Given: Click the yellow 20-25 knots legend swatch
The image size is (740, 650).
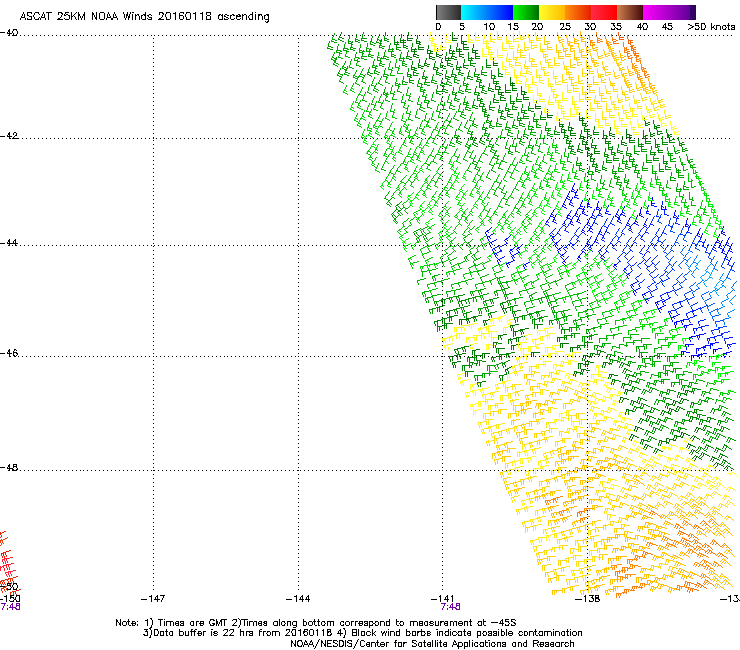Looking at the screenshot, I should coord(552,12).
